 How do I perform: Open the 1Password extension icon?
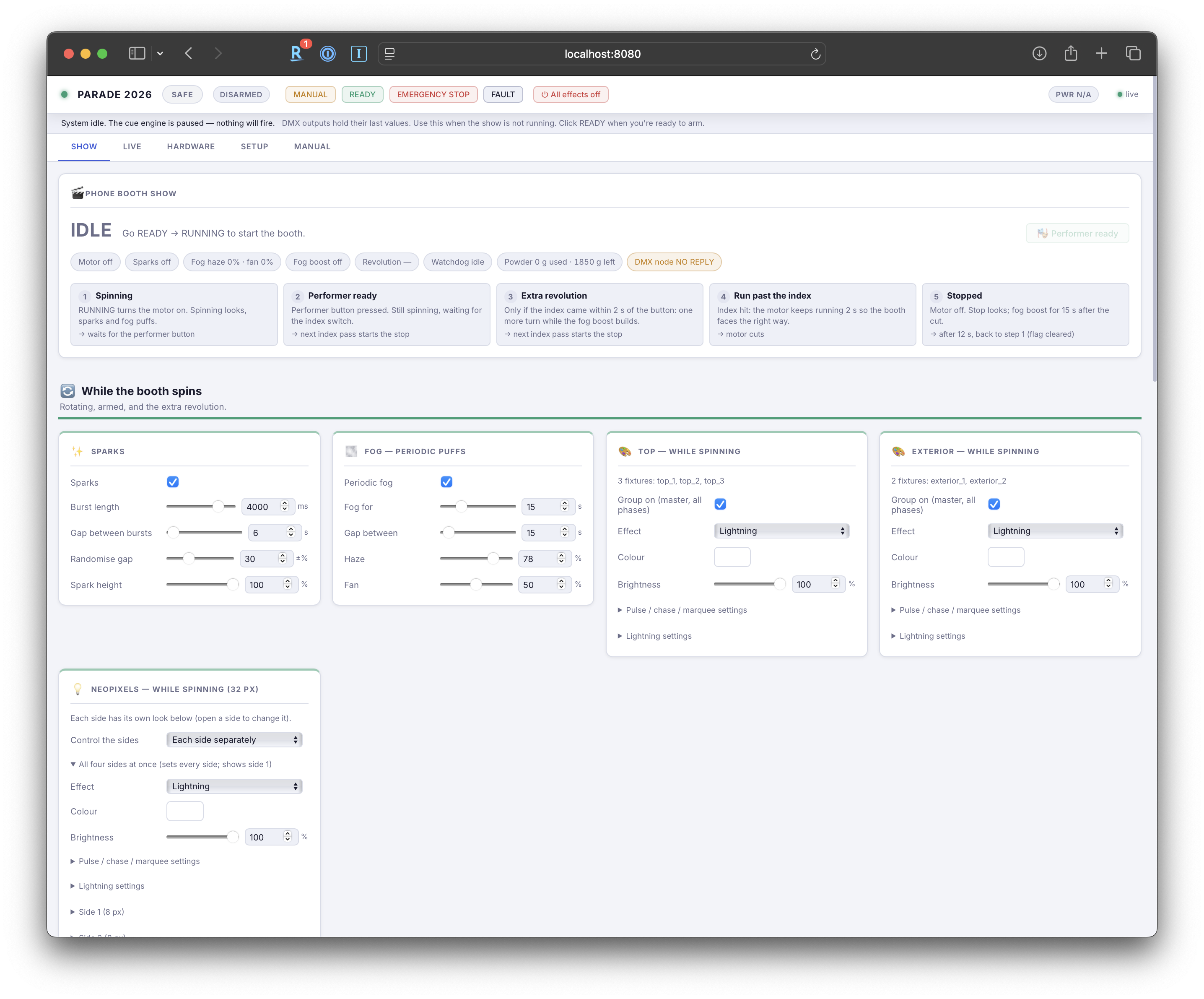pos(327,53)
